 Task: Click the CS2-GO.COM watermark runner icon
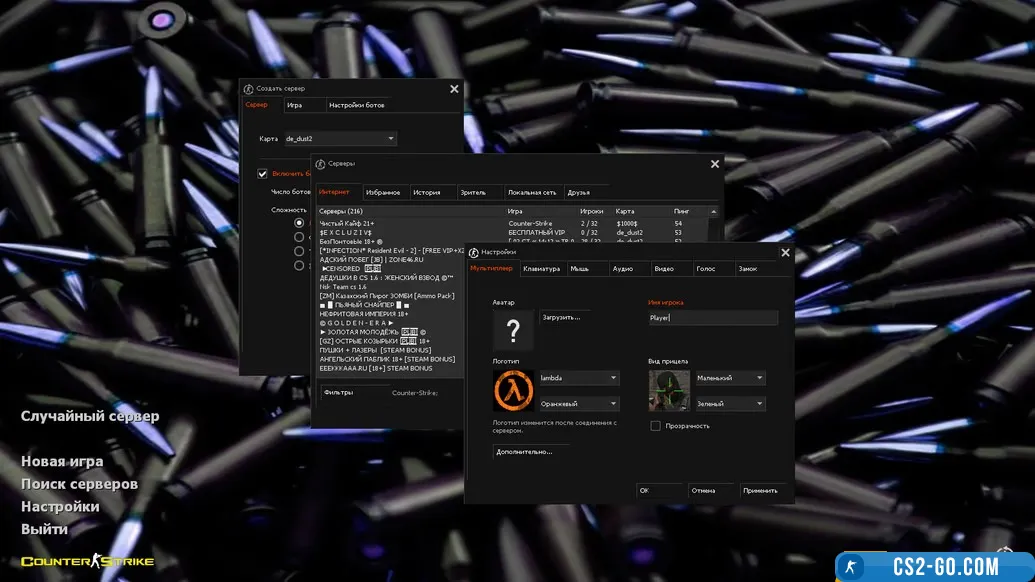[x=851, y=566]
